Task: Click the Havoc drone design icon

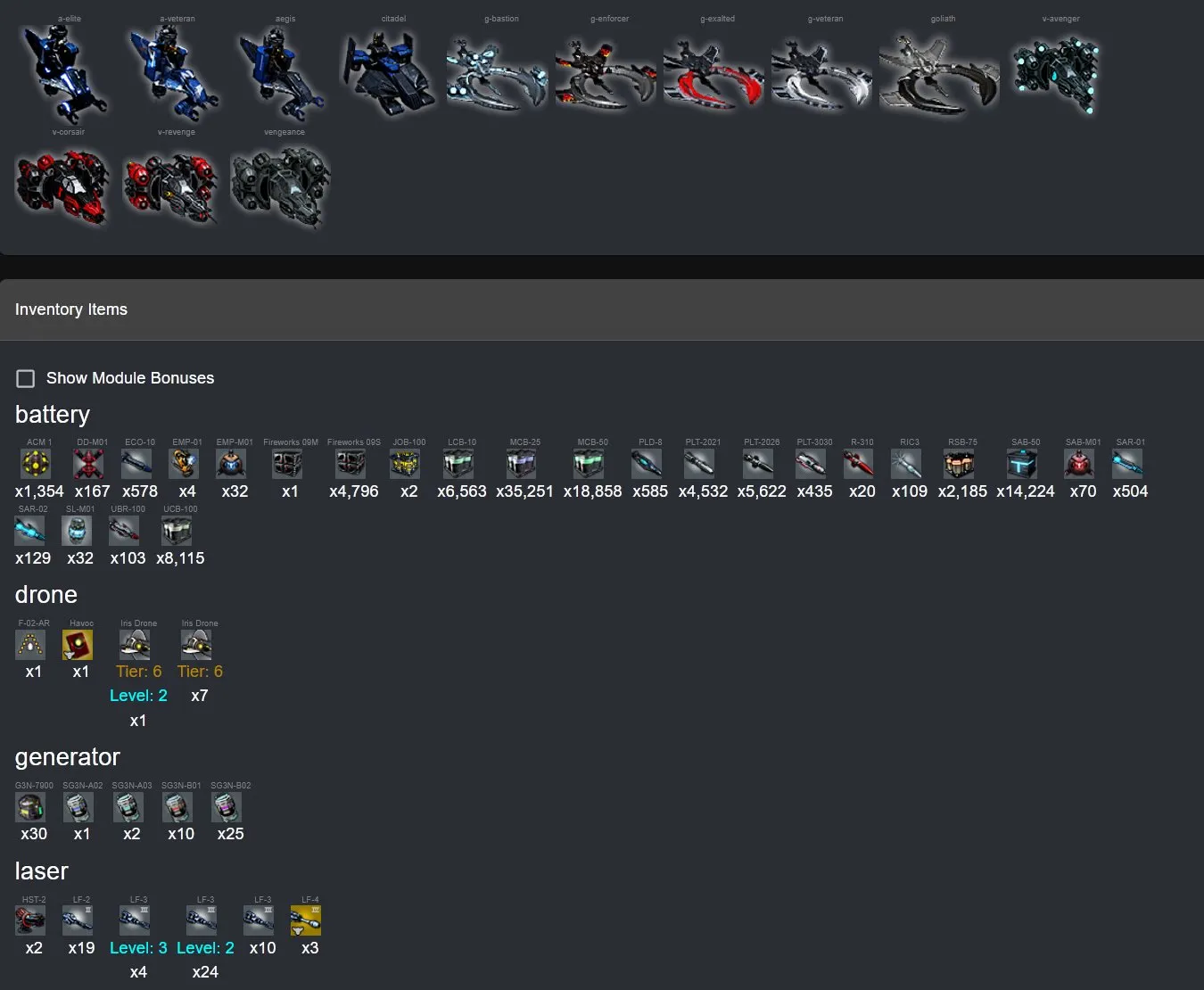Action: [x=78, y=645]
